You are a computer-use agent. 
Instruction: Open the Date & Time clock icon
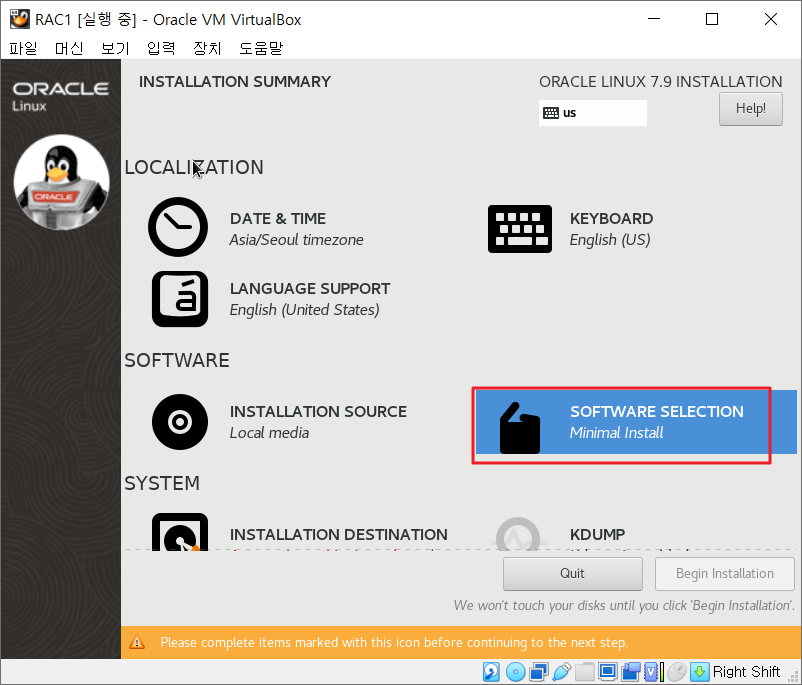[178, 227]
